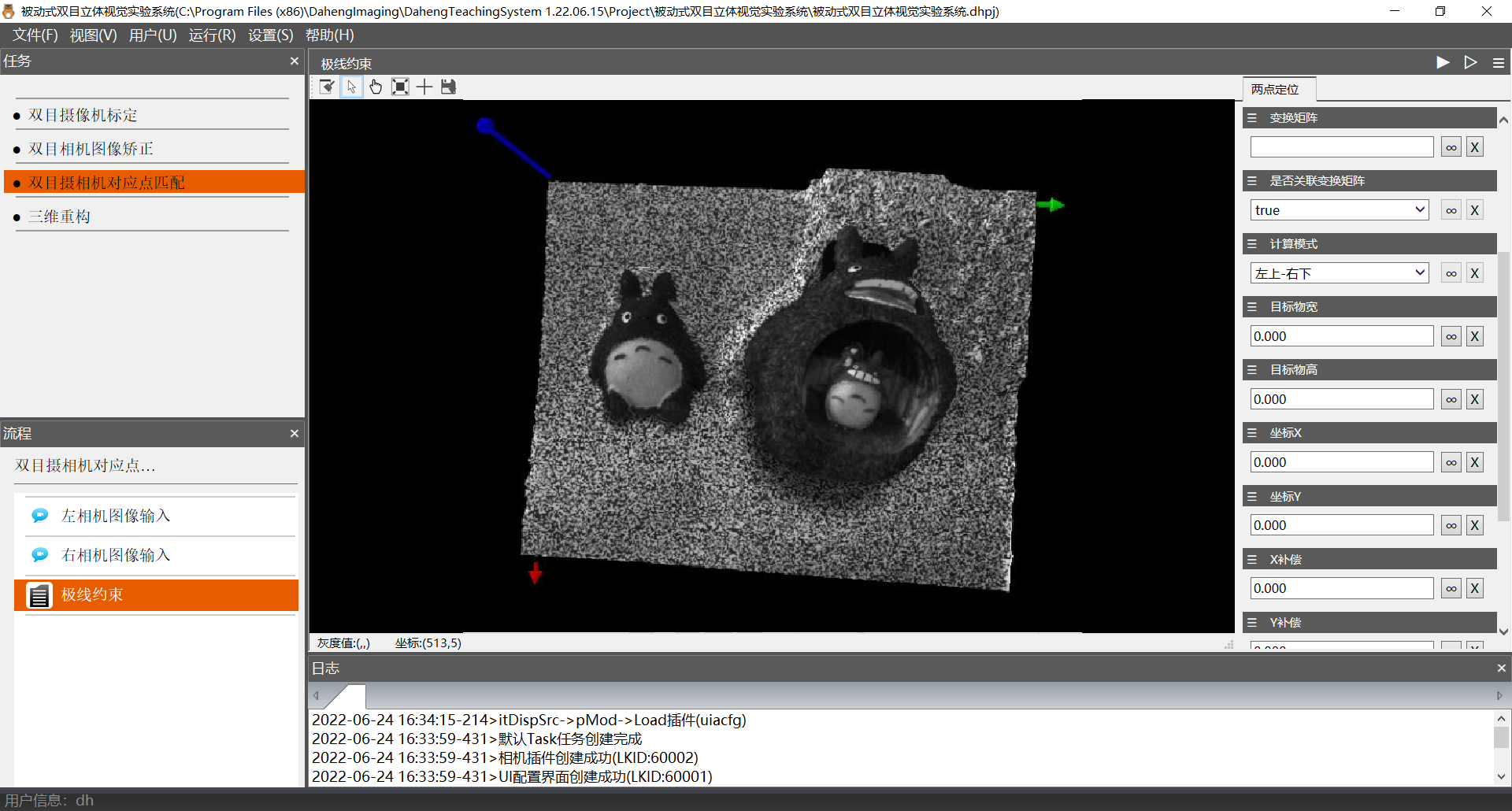Click X button beside X补偿 field
Screen dimensions: 1512x811
coord(1475,588)
